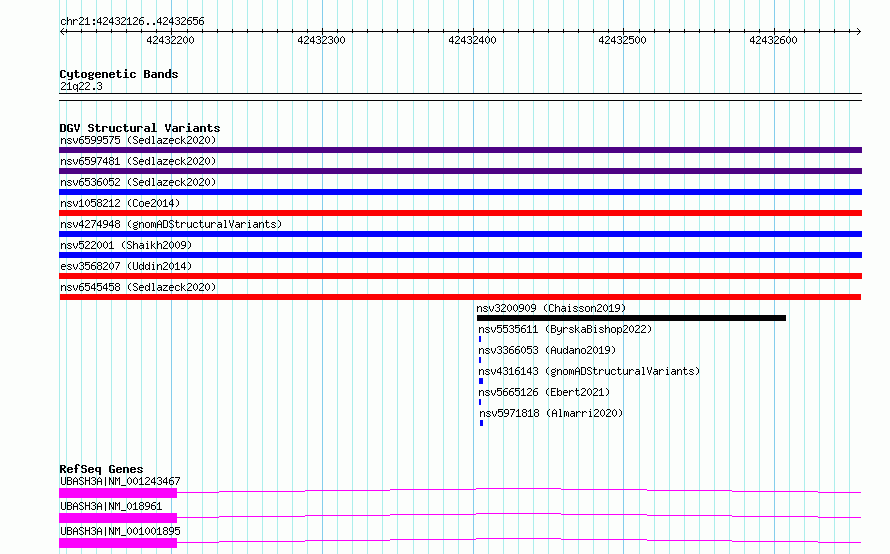Click the magenta exon block of NM_018961
This screenshot has height=554, width=890.
118,518
